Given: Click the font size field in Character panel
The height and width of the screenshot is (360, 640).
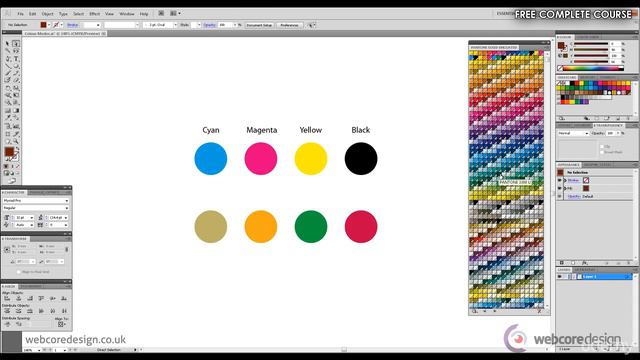Looking at the screenshot, I should (x=23, y=218).
